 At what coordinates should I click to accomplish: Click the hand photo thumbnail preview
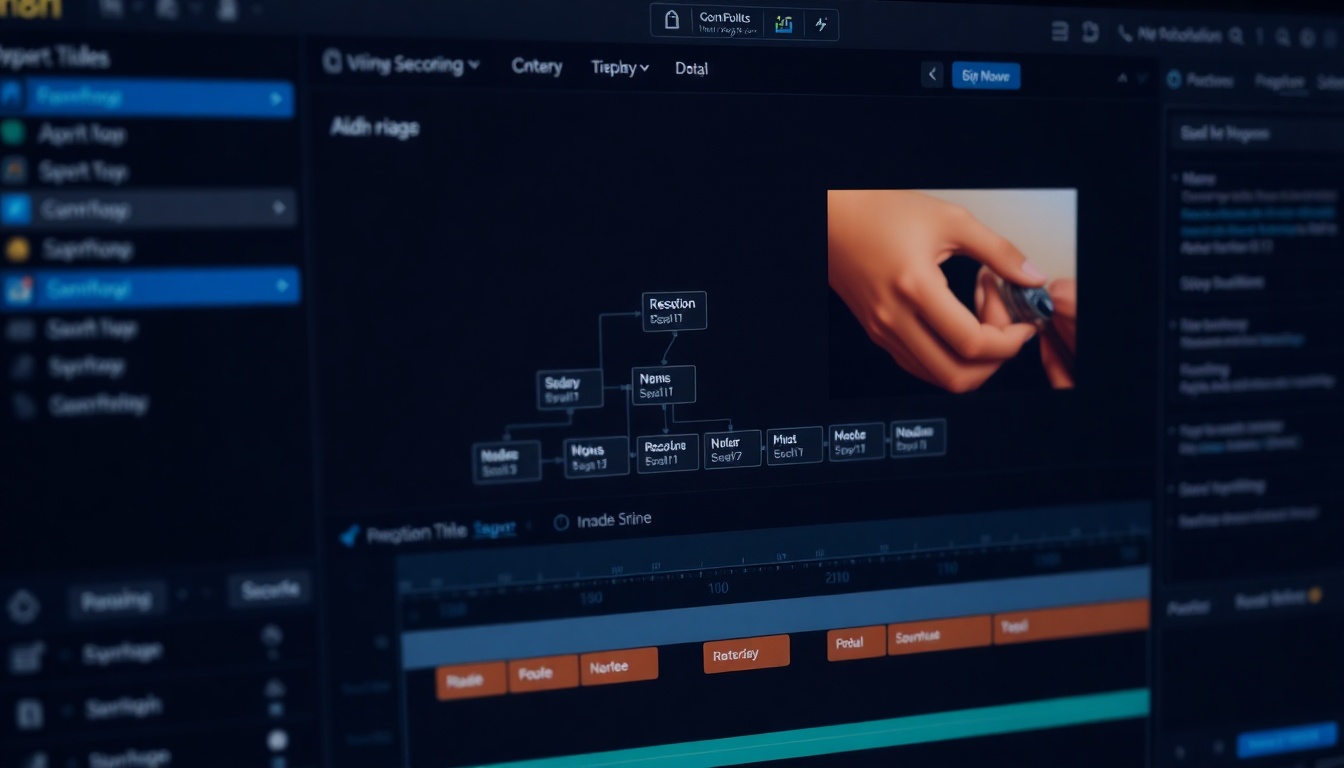(951, 288)
